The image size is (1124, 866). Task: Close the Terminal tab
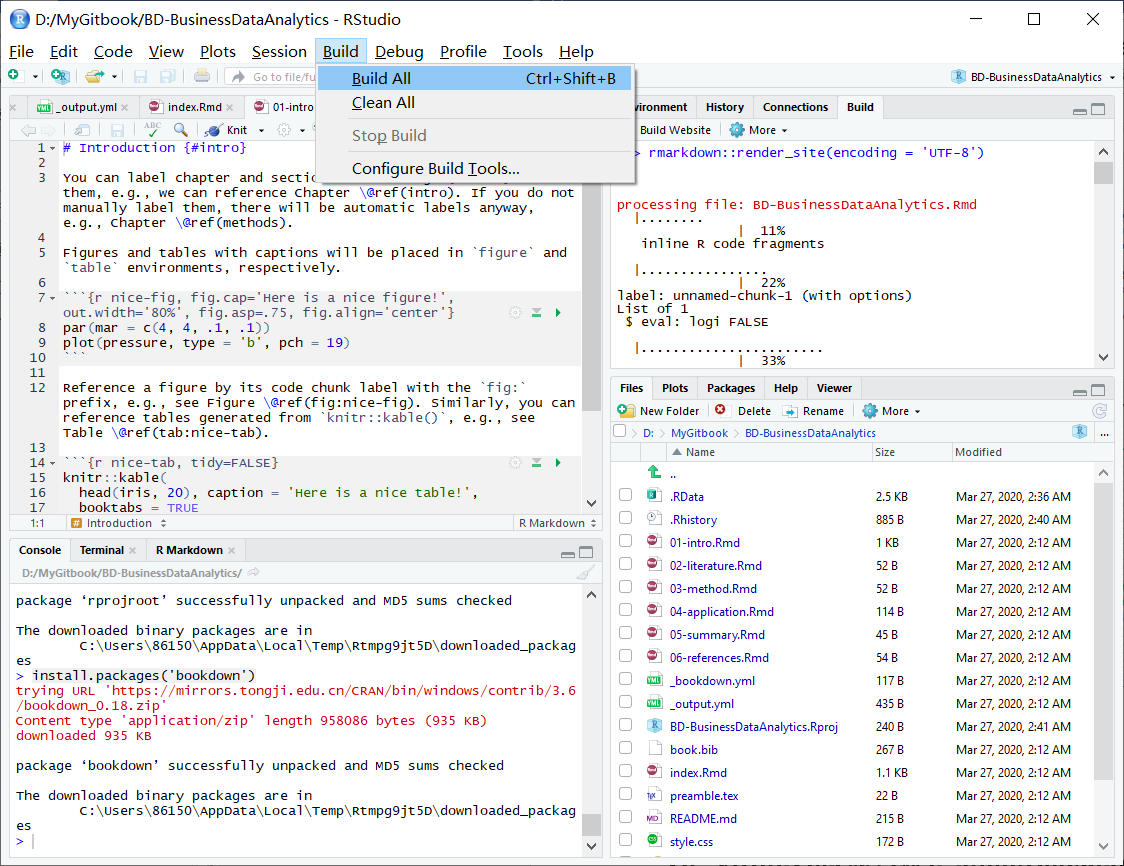click(x=133, y=550)
